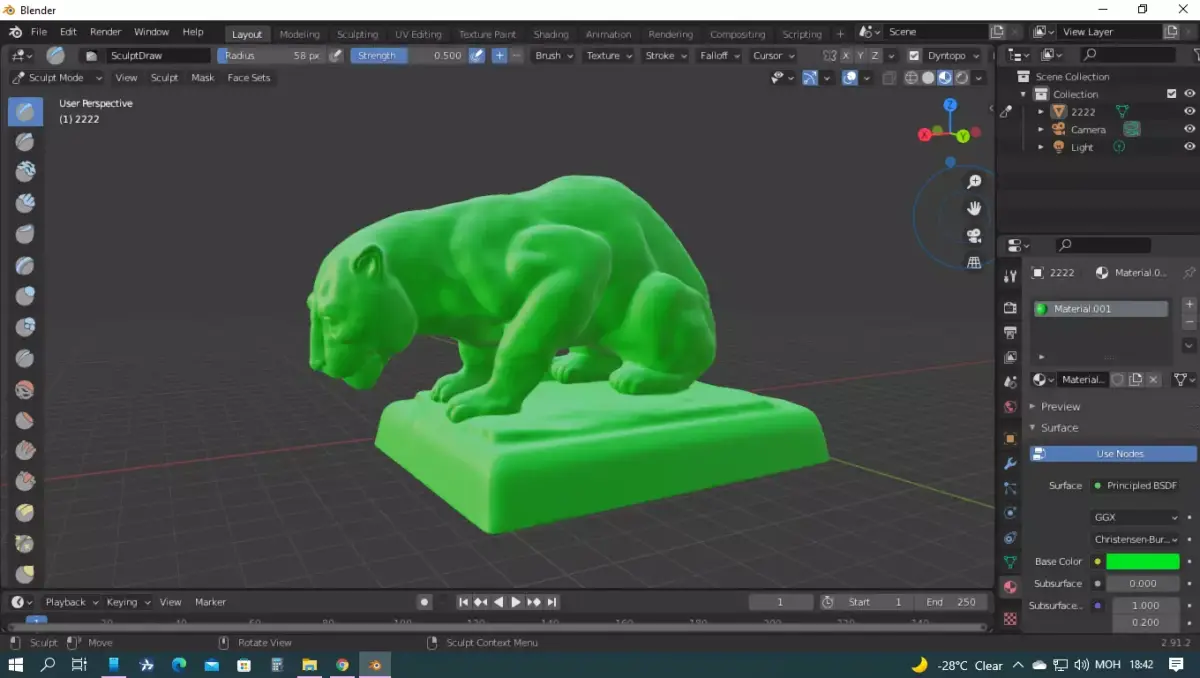Toggle Y axis symmetry
The width and height of the screenshot is (1200, 678).
[861, 56]
